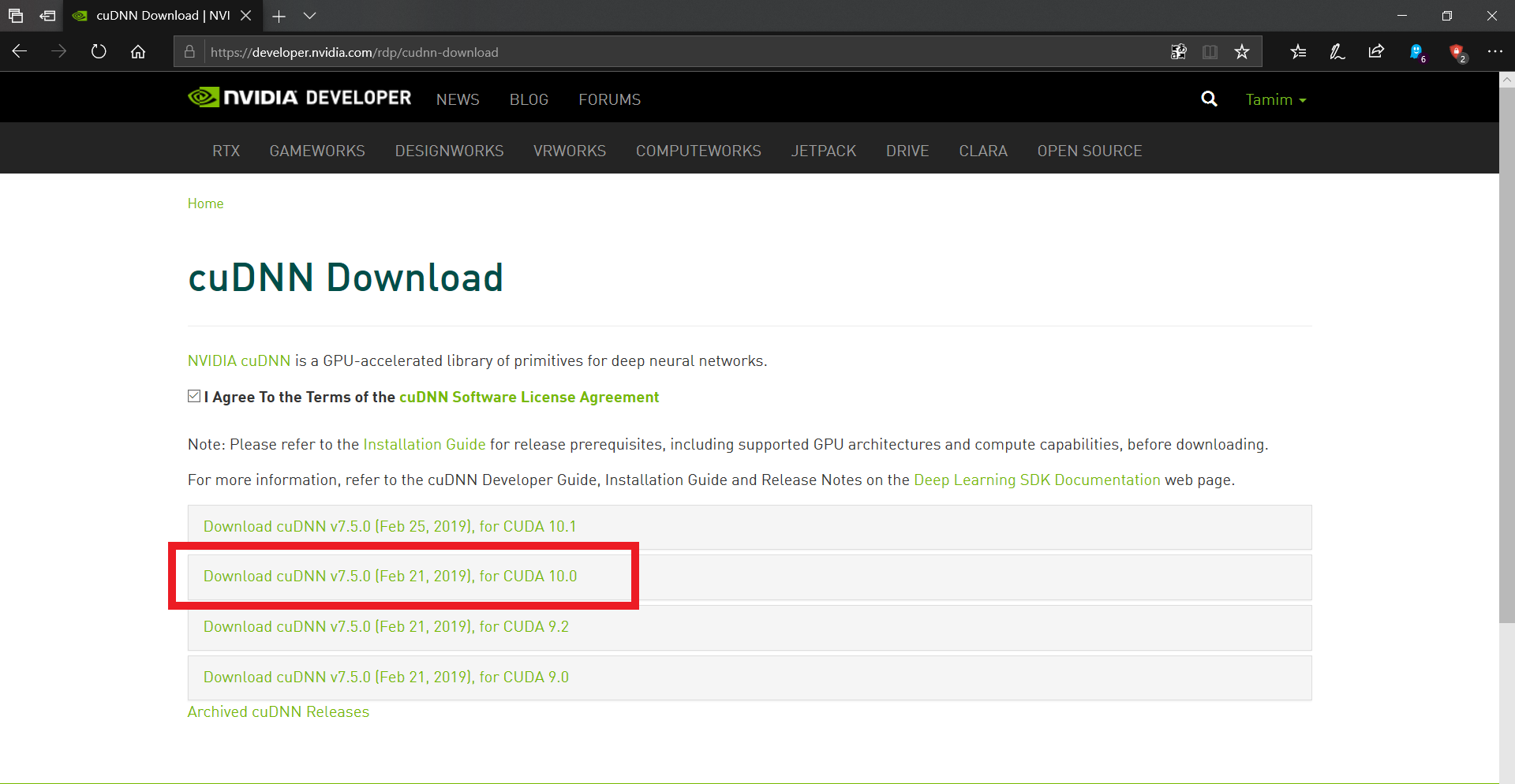Click the back navigation arrow
The width and height of the screenshot is (1515, 784).
[20, 52]
